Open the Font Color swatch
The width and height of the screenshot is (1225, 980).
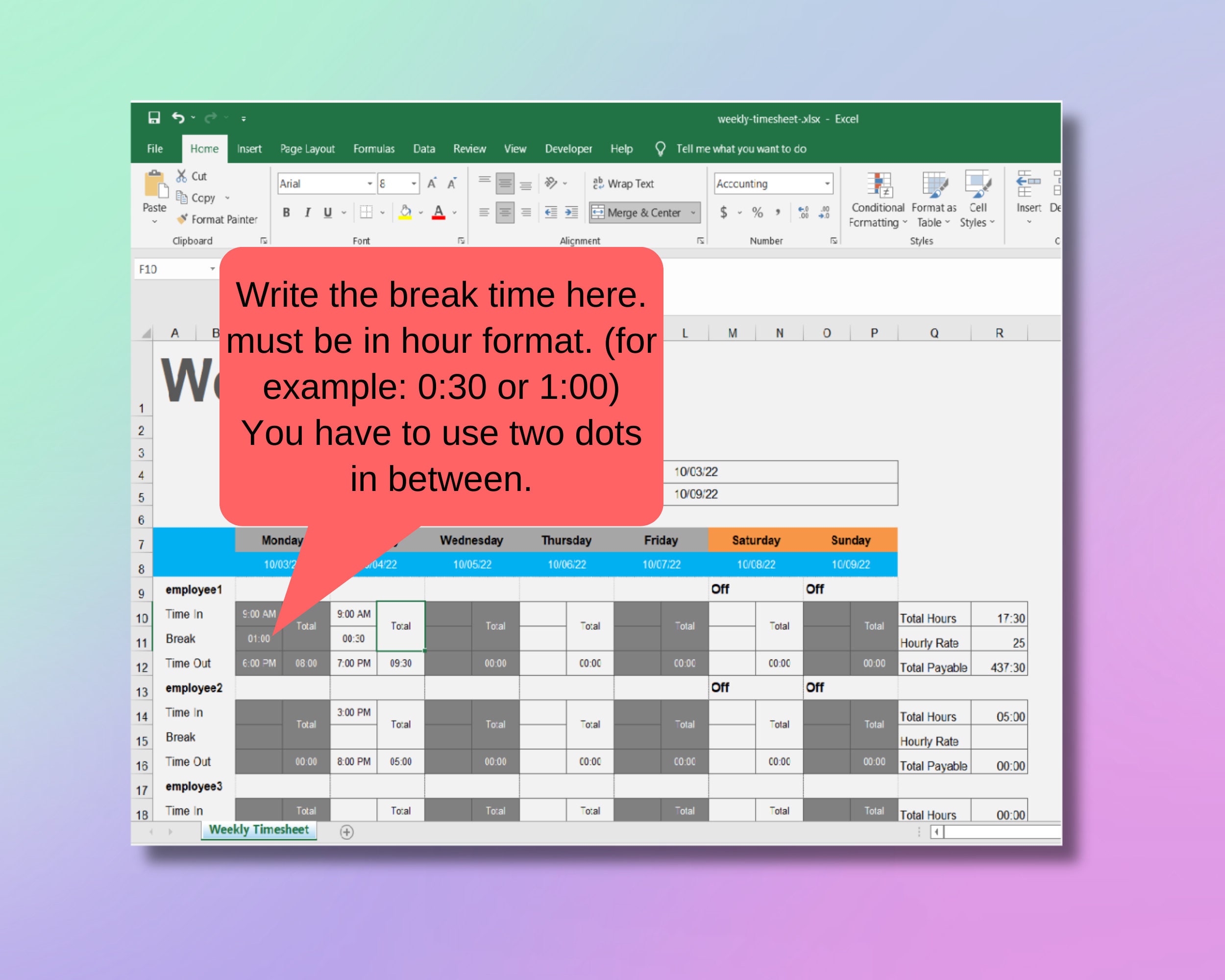pyautogui.click(x=439, y=212)
